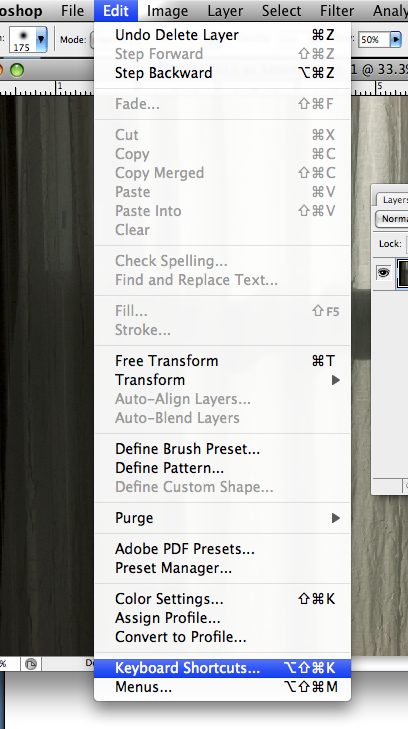
Task: Open the brush preset picker arrow
Action: [41, 40]
